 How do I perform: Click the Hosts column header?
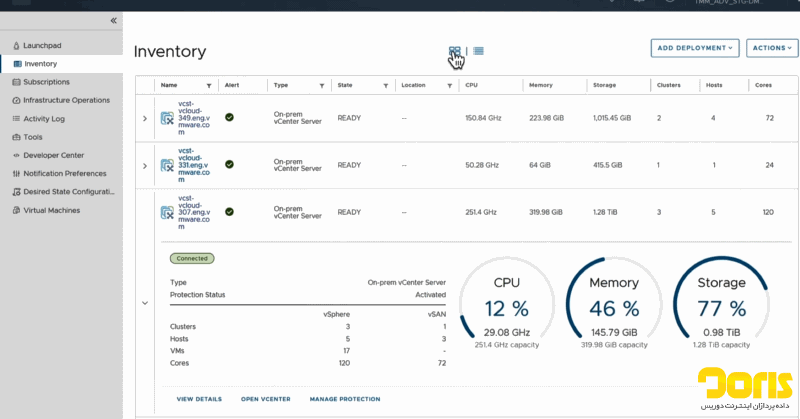[x=714, y=85]
